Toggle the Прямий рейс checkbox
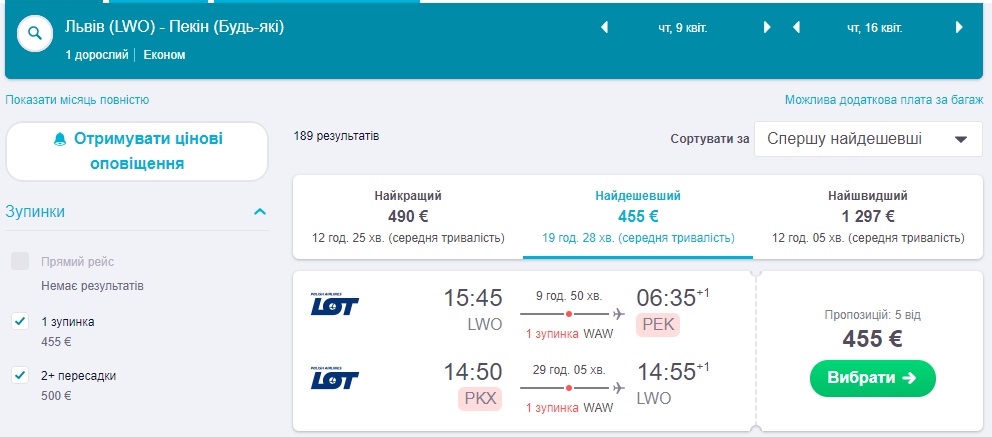This screenshot has height=437, width=992. [20, 262]
